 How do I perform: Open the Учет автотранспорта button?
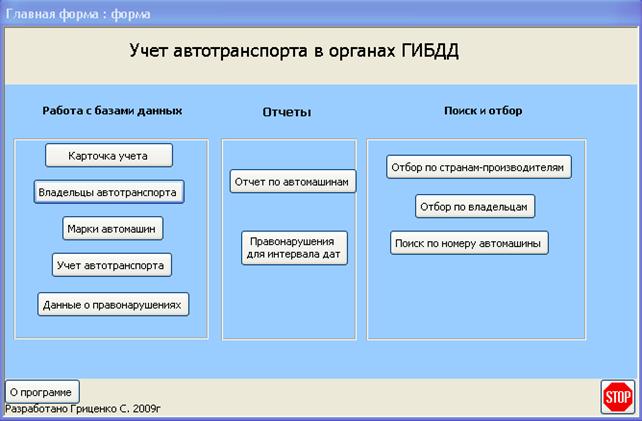pyautogui.click(x=112, y=265)
